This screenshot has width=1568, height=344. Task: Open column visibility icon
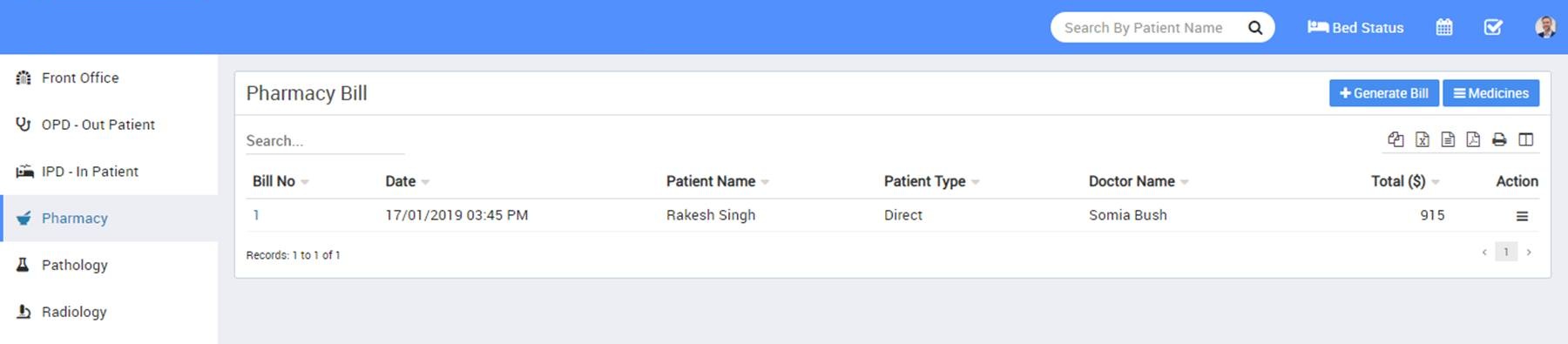[x=1525, y=139]
